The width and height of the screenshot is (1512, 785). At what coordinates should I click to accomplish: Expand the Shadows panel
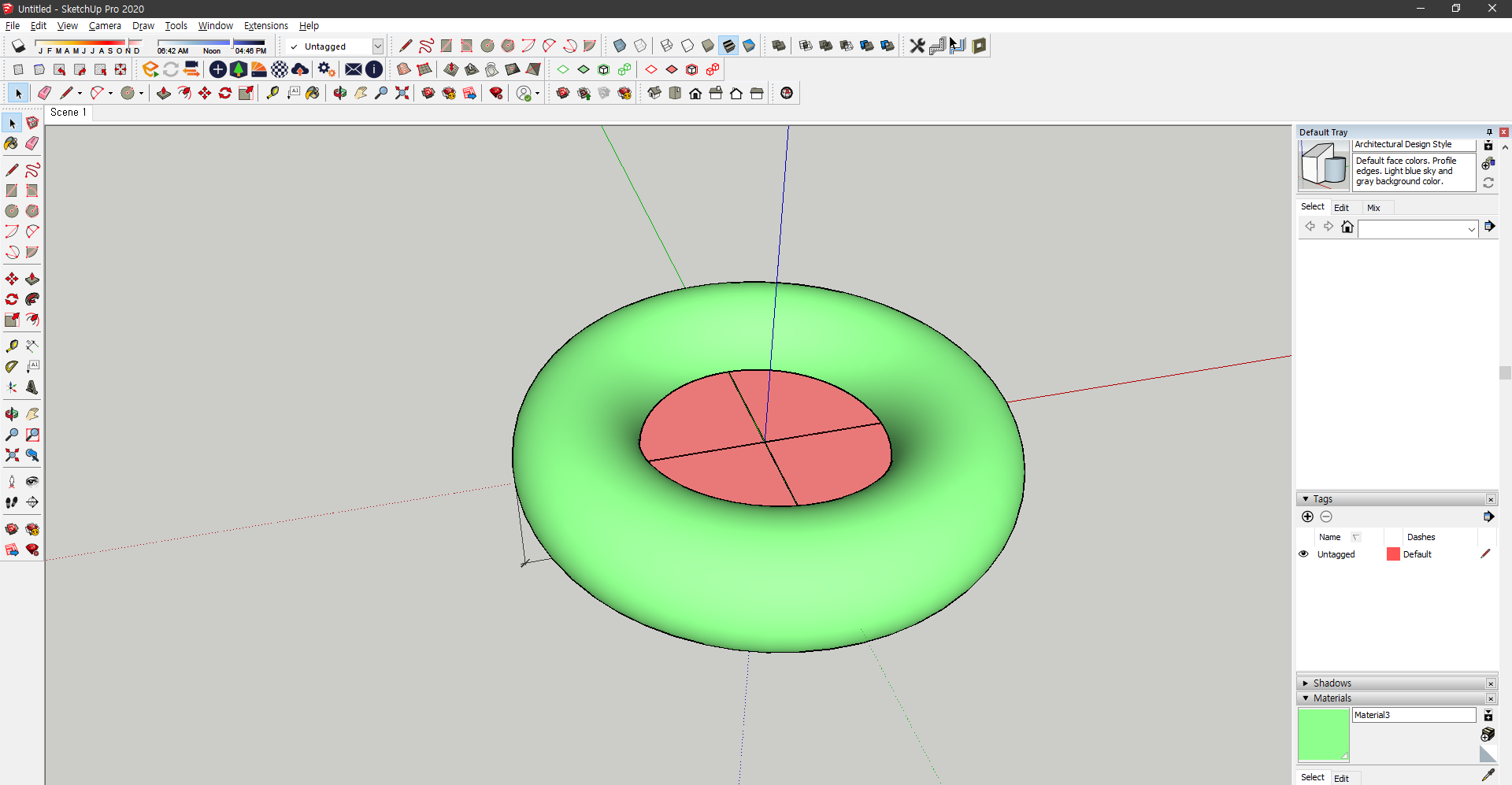(1306, 683)
